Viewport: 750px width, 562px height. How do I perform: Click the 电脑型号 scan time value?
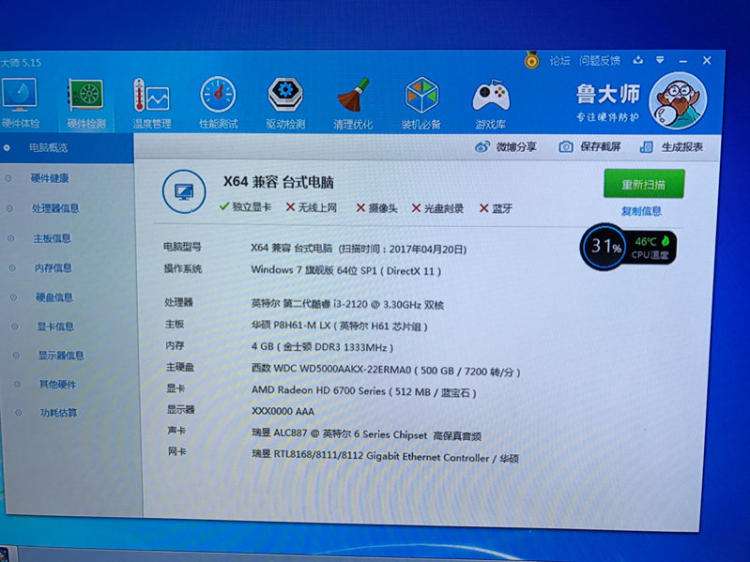(359, 249)
